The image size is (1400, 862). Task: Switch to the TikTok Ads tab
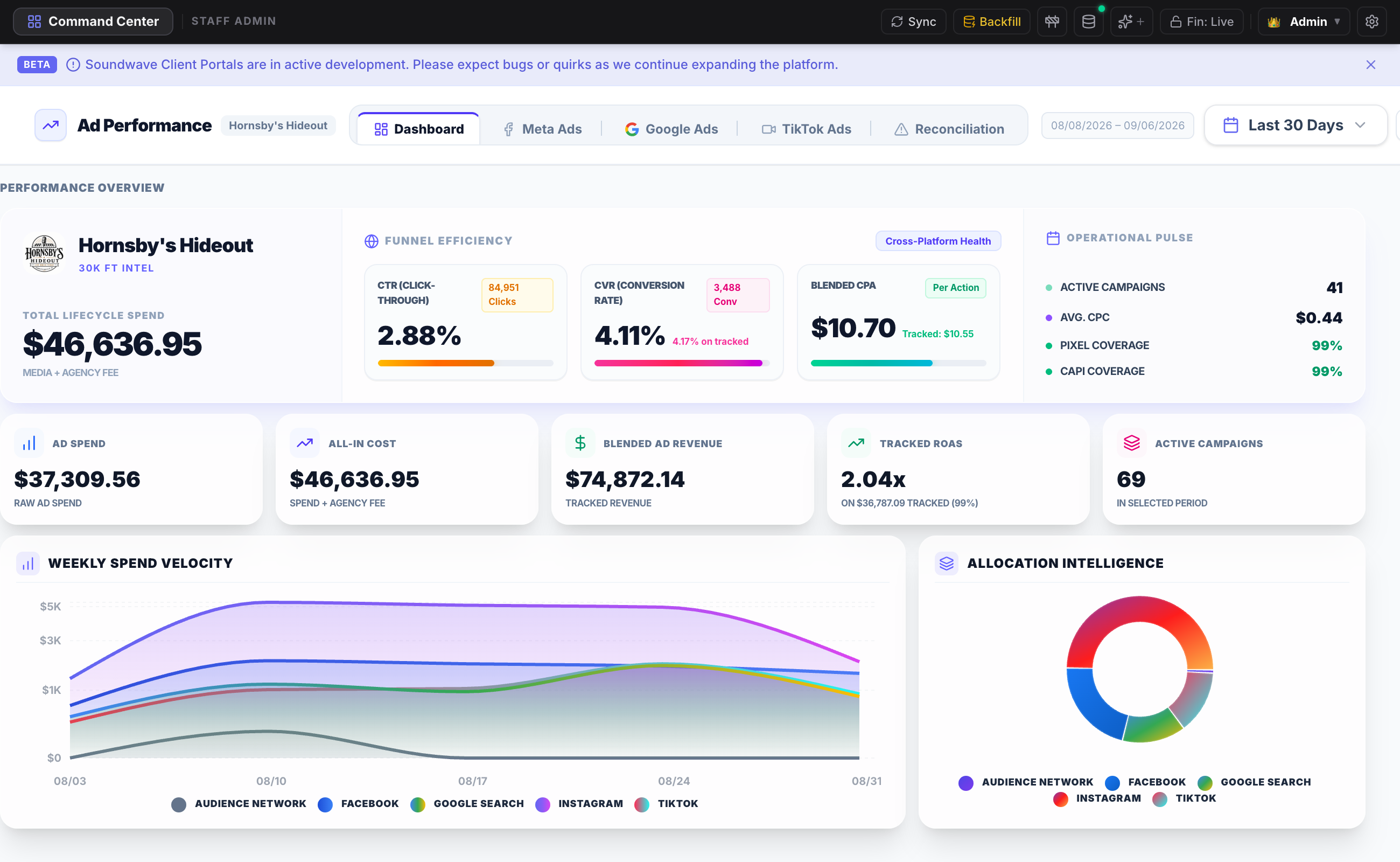pos(806,129)
